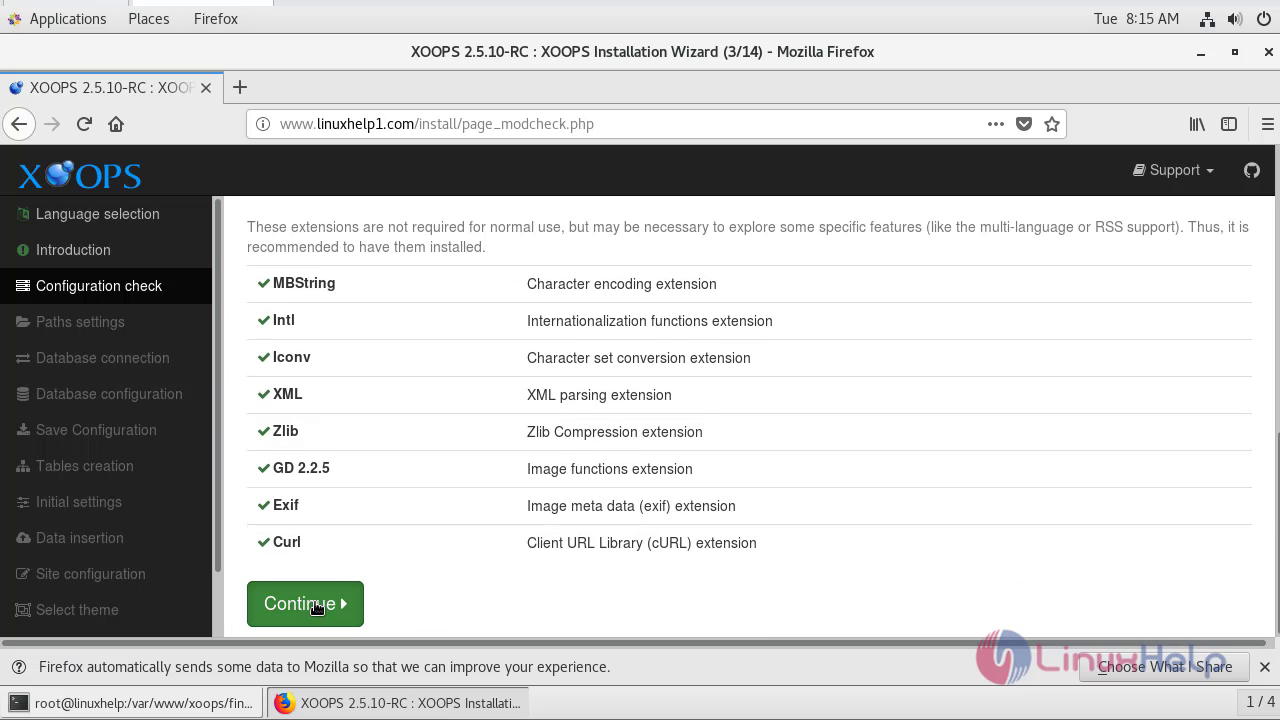Viewport: 1280px width, 720px height.
Task: Click the green check next to Exif
Action: click(x=264, y=505)
